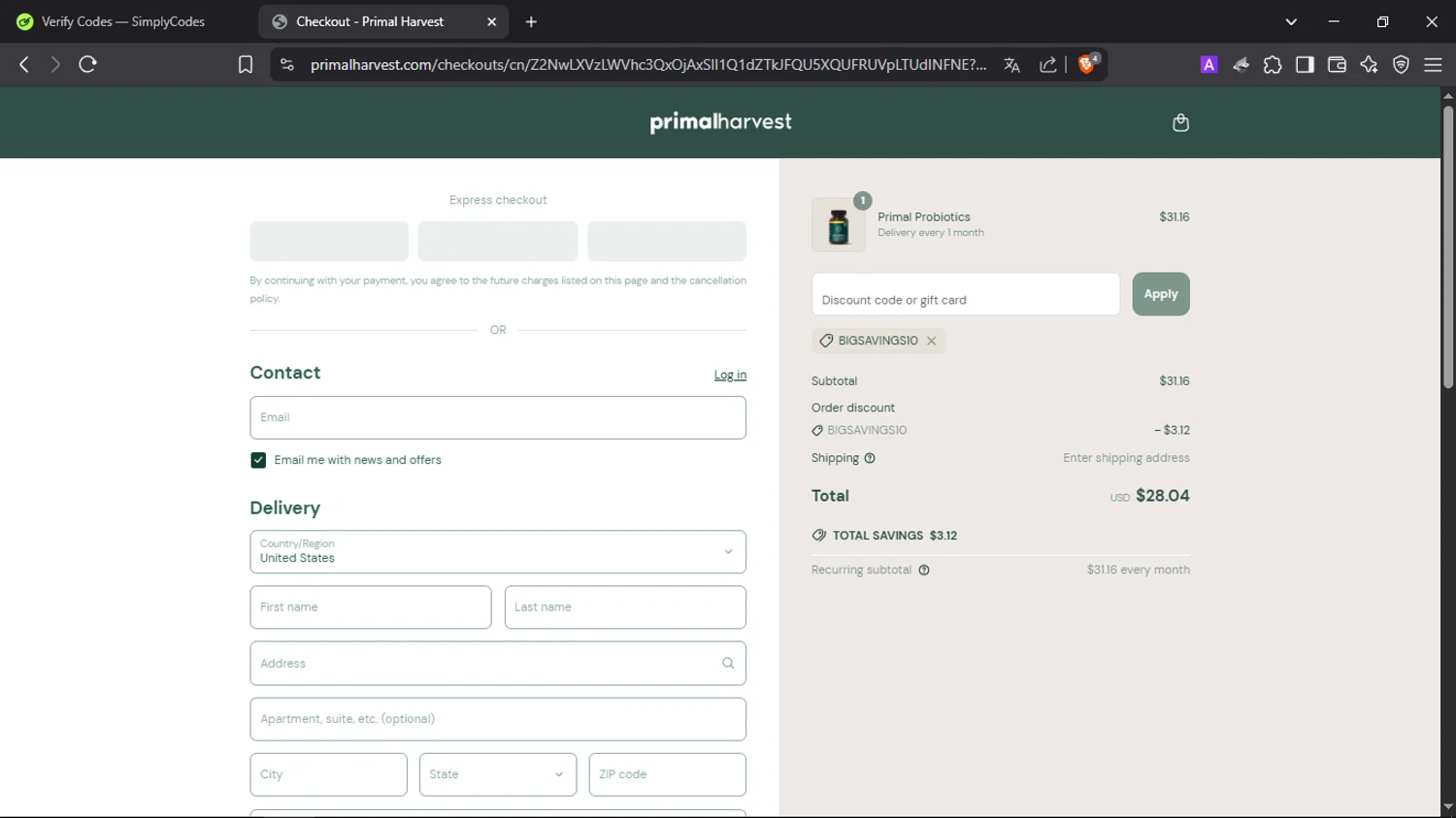
Task: Focus the Address field
Action: pyautogui.click(x=498, y=663)
